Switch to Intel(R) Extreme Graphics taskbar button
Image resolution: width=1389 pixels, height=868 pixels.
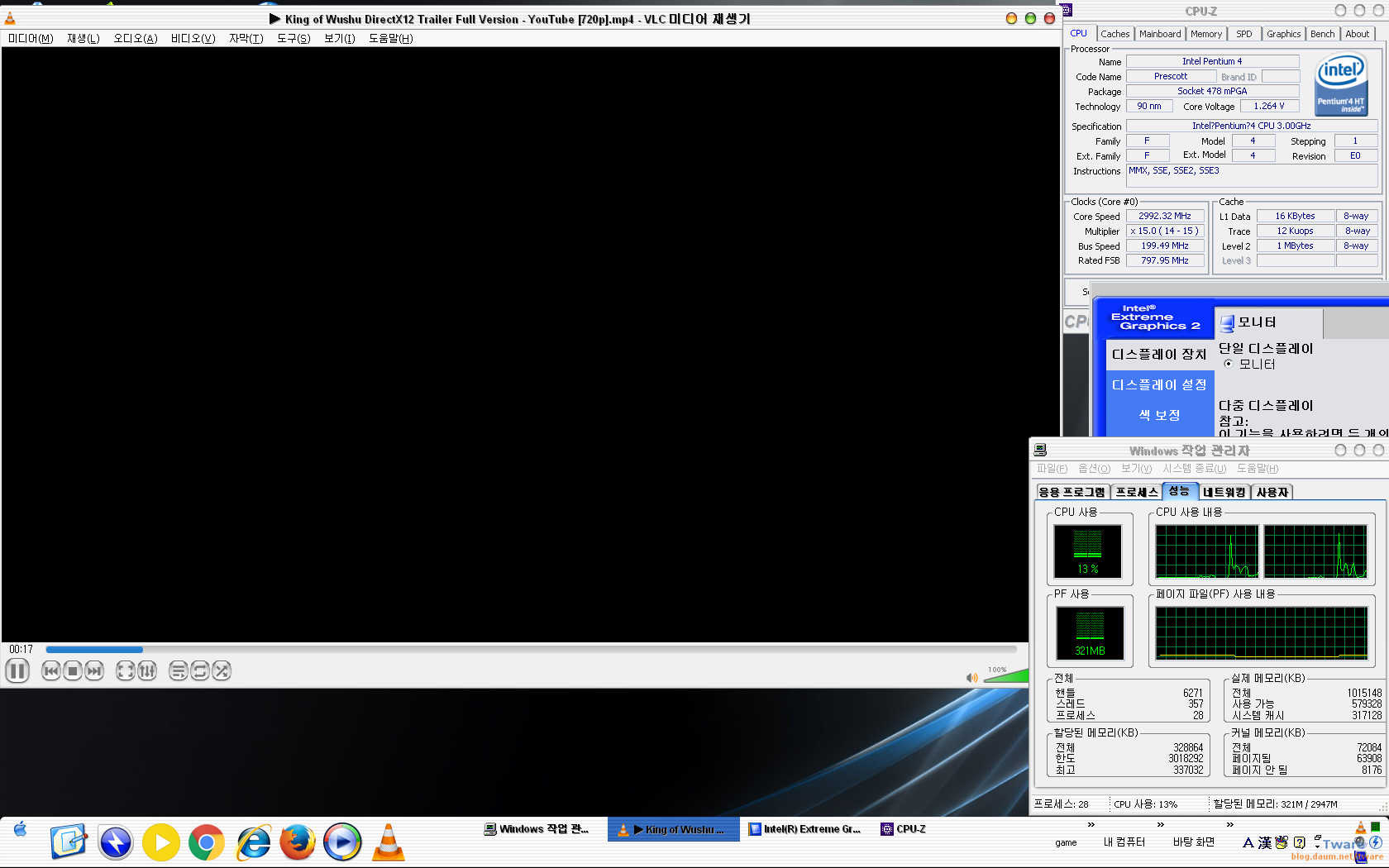[x=804, y=829]
